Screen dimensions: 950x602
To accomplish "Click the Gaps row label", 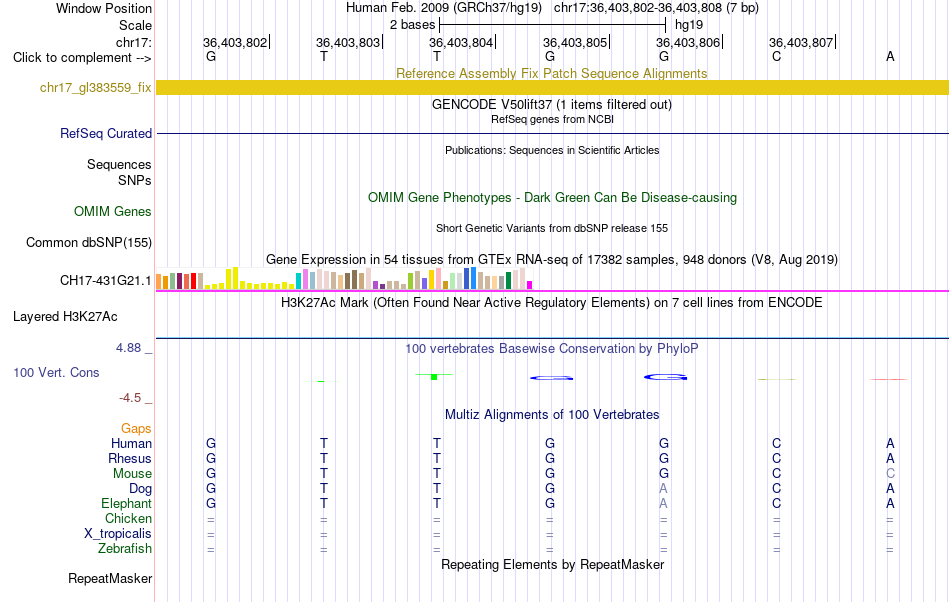I will pyautogui.click(x=136, y=428).
